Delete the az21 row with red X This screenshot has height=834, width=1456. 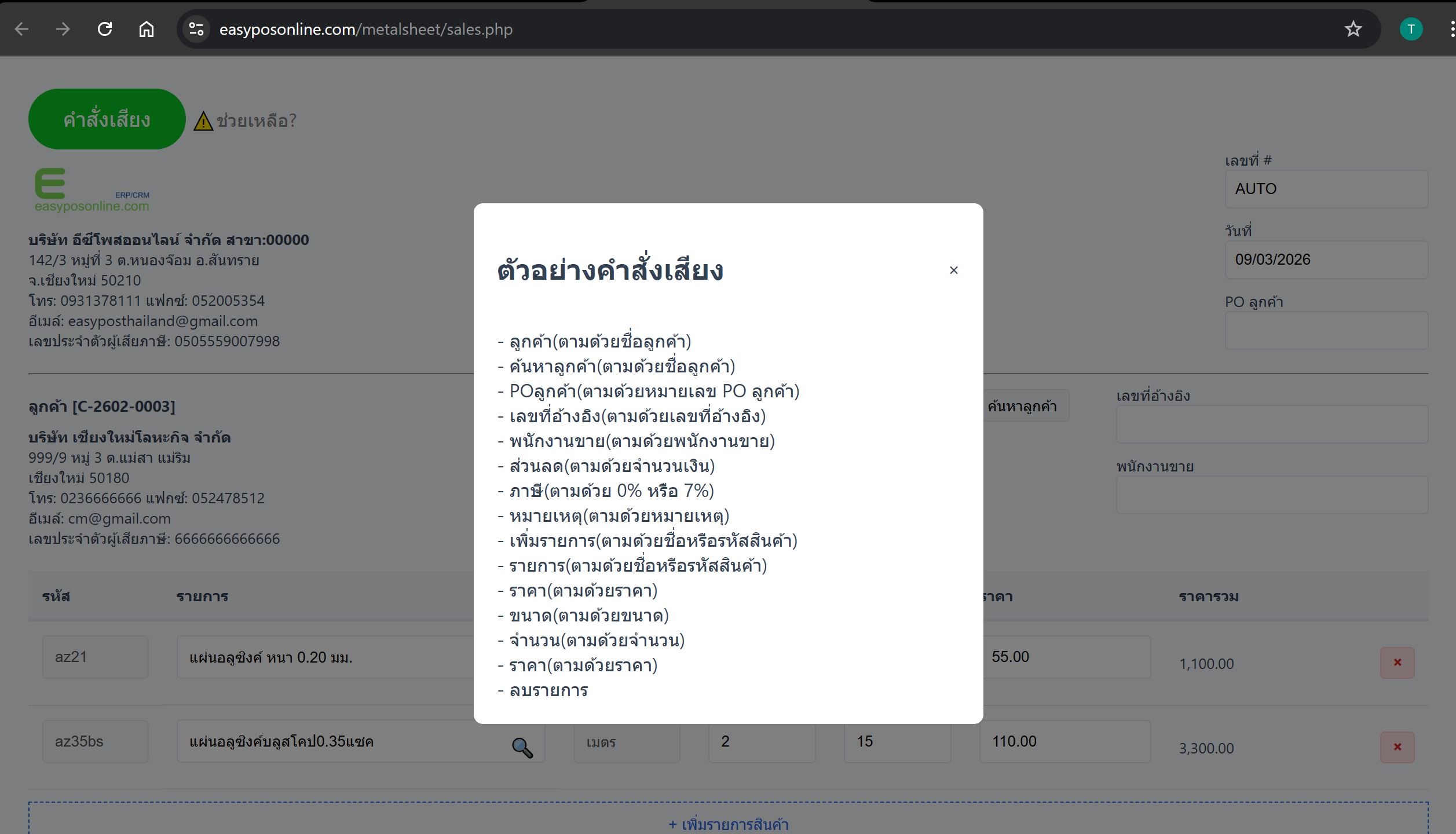pos(1397,663)
